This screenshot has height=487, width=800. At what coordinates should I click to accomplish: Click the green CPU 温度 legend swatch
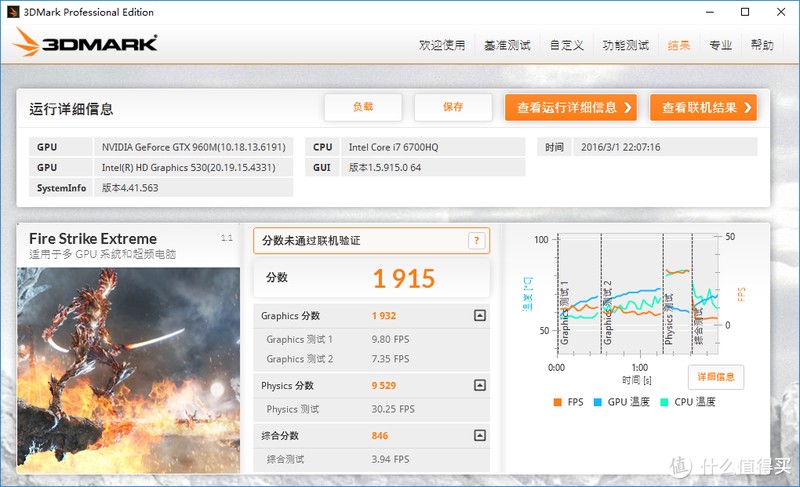pos(664,402)
